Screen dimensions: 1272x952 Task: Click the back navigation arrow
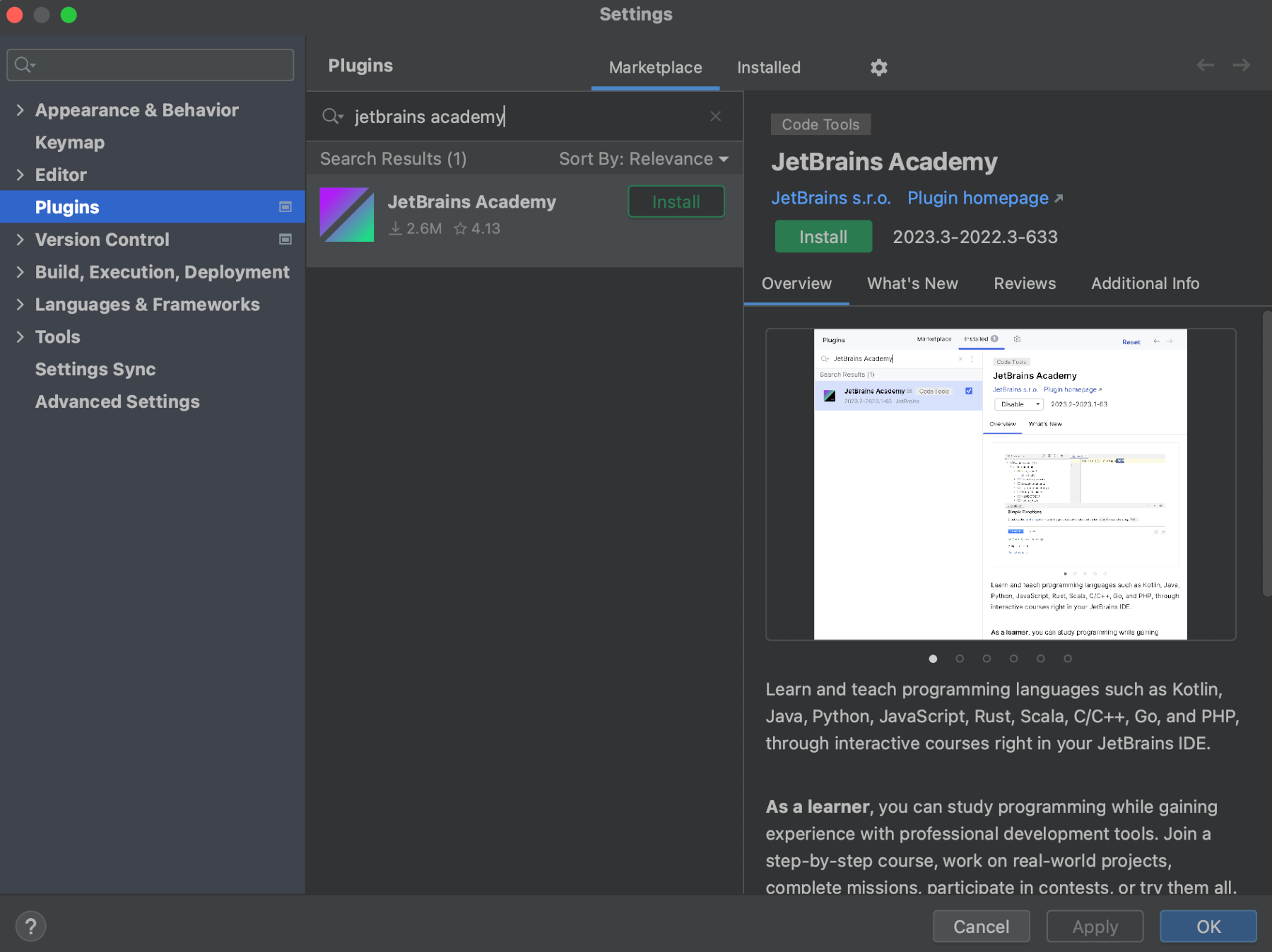click(1204, 65)
